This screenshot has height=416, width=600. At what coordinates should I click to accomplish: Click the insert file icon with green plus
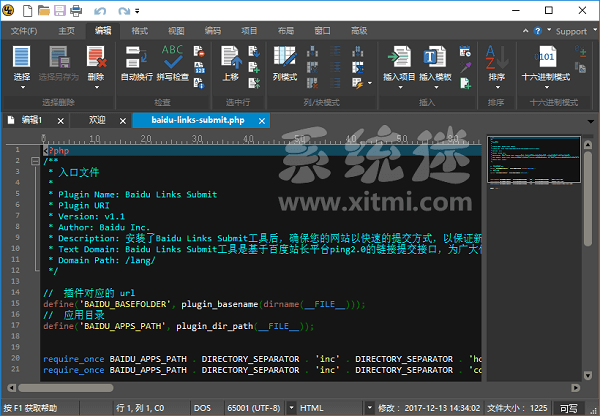tap(465, 83)
